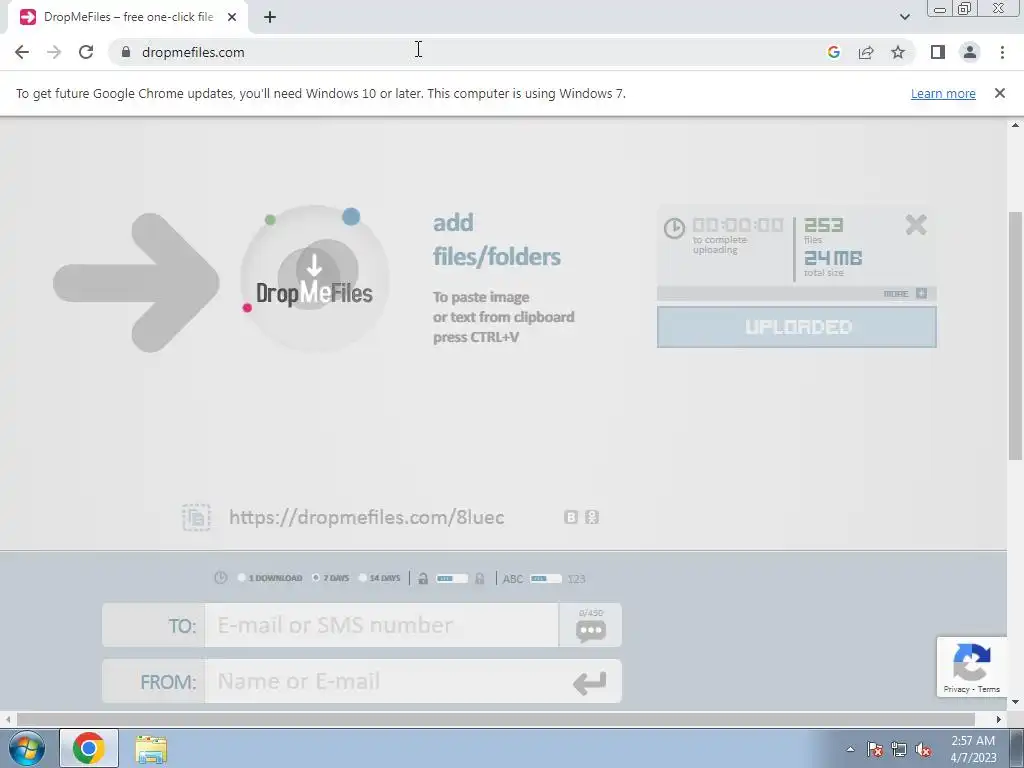Focus the FROM name or e-mail field

point(382,681)
